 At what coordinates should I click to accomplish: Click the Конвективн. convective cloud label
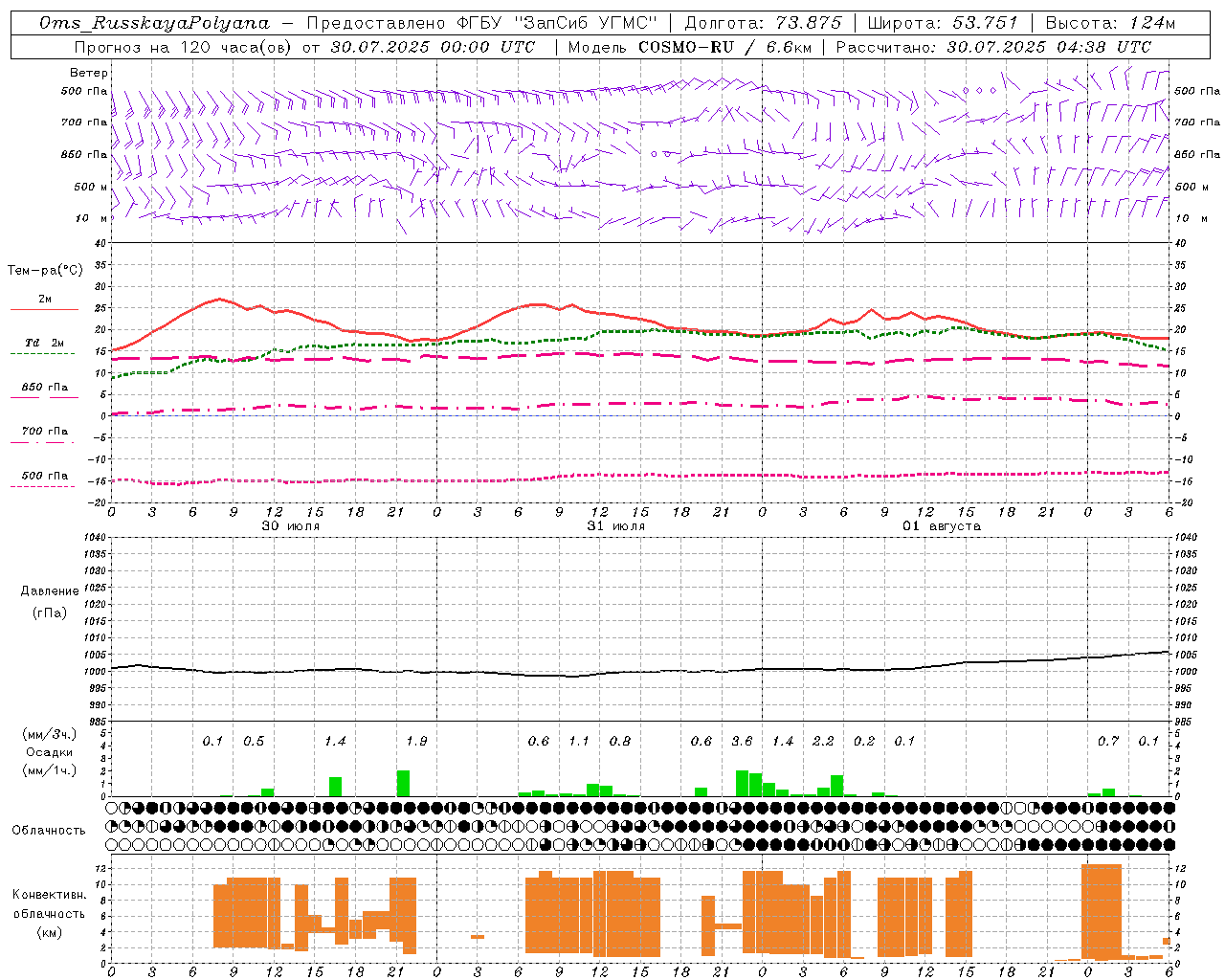50,895
